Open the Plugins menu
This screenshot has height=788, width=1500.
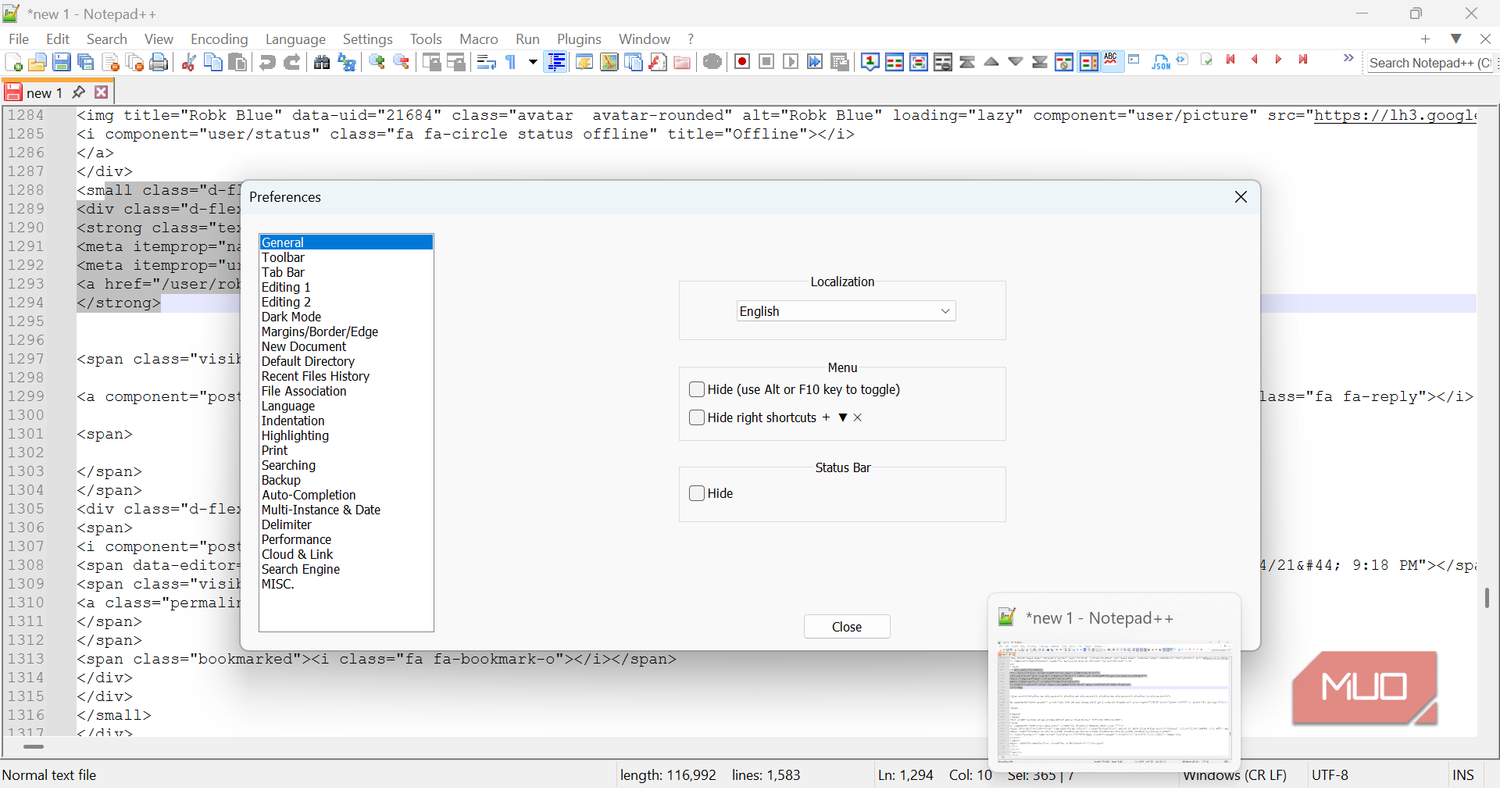coord(579,39)
